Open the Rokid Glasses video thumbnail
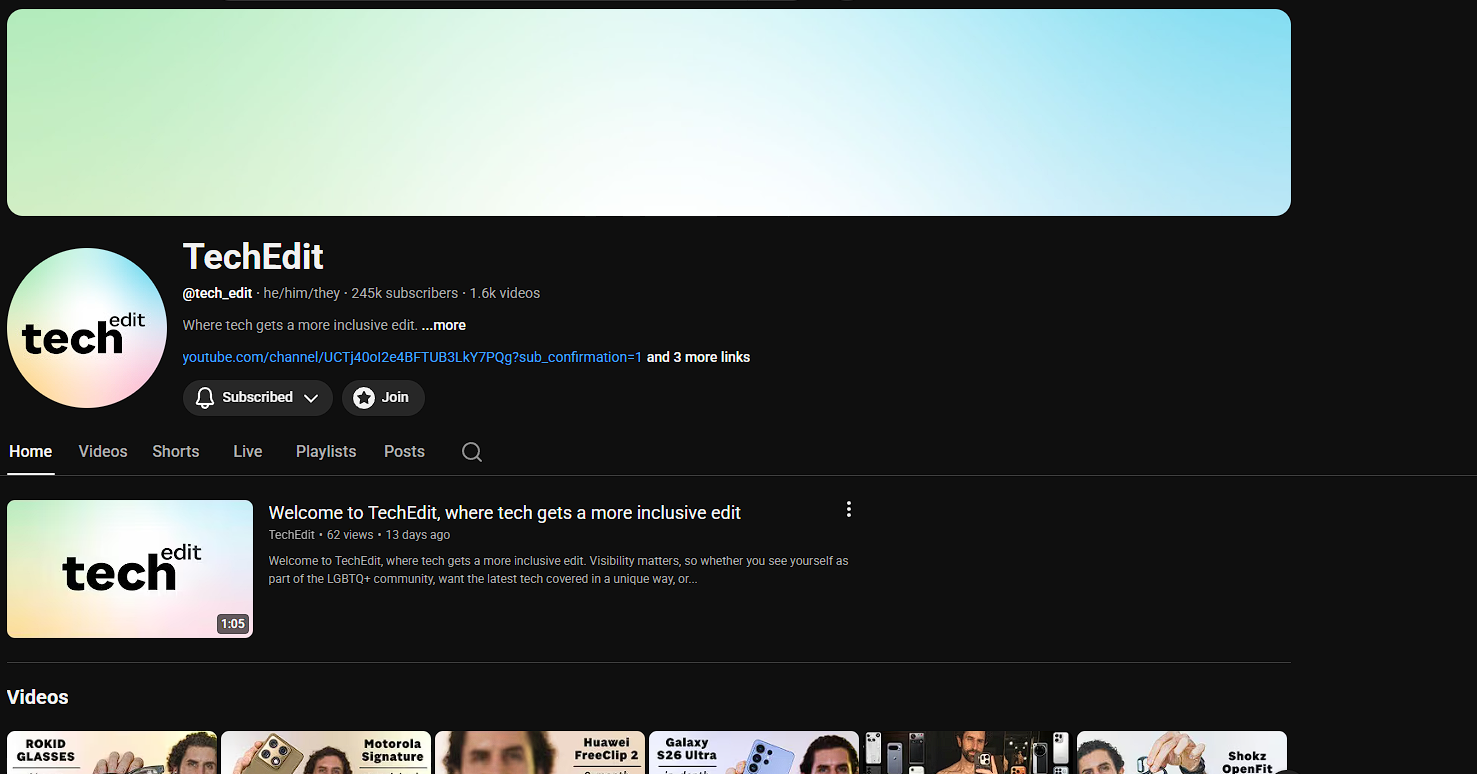Screen dimensions: 1477x774 point(112,753)
